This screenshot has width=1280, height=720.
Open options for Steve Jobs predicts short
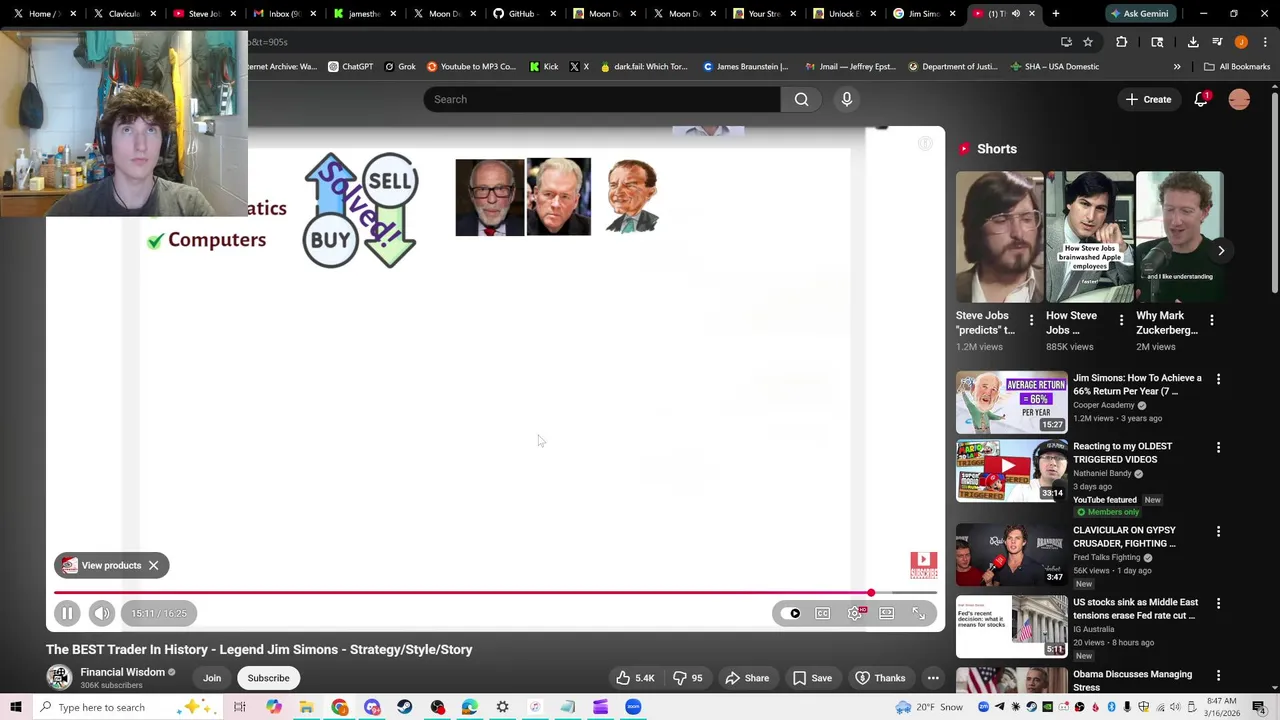pyautogui.click(x=1031, y=321)
